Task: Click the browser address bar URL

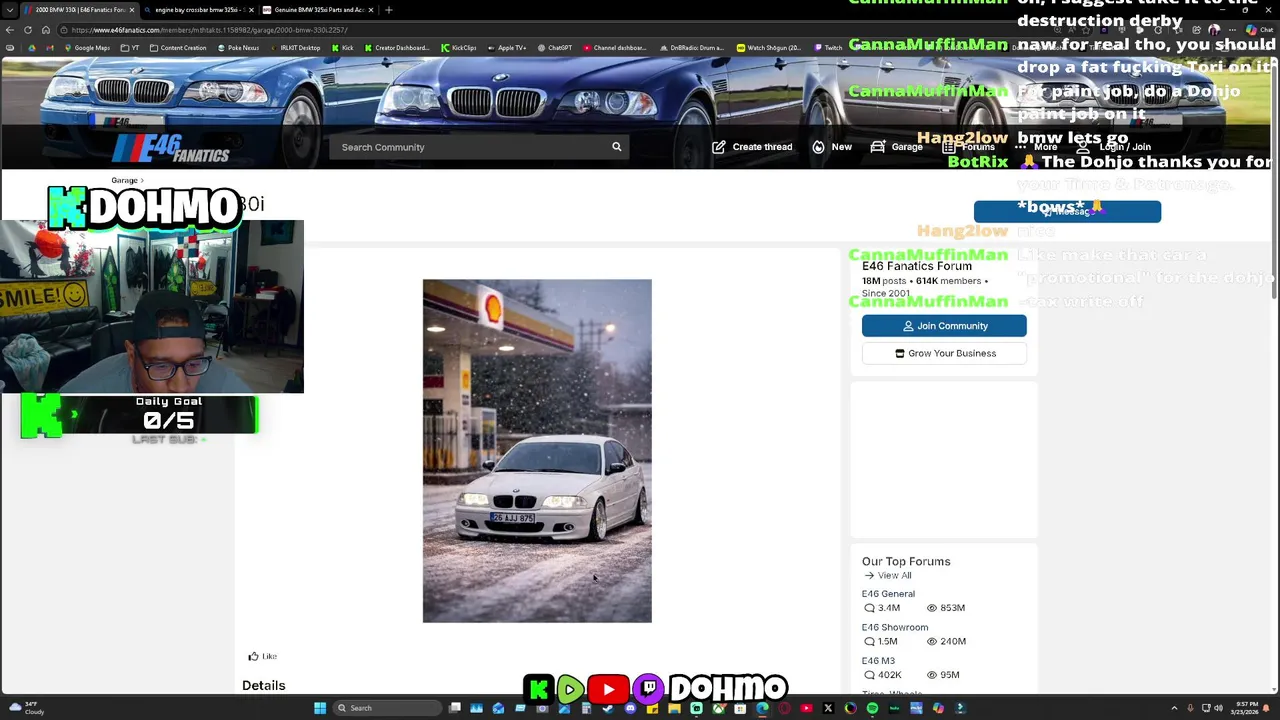Action: (x=209, y=30)
